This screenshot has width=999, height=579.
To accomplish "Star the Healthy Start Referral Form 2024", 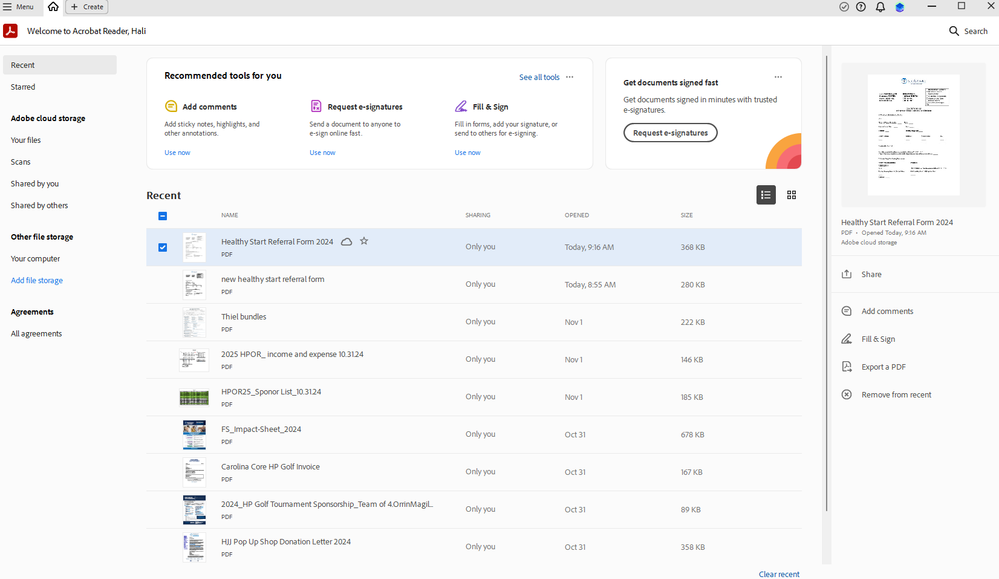I will click(364, 241).
